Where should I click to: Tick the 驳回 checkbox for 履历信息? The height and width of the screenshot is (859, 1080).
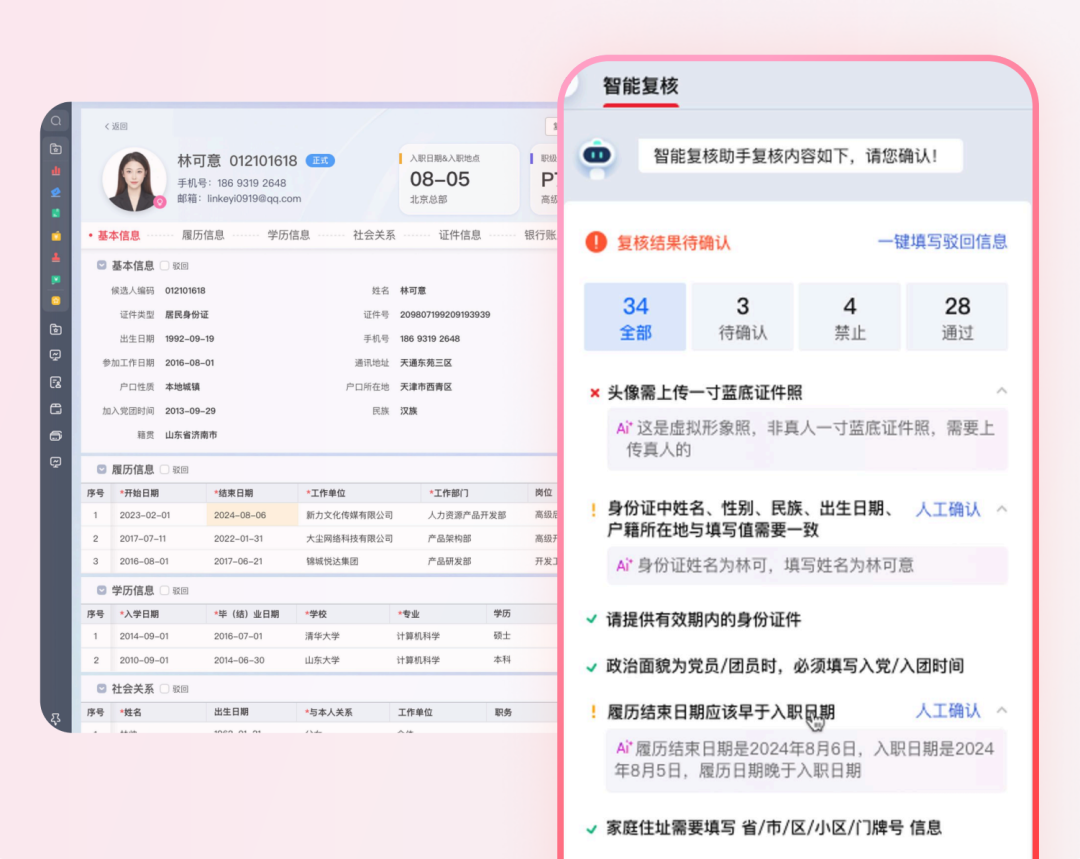[165, 469]
